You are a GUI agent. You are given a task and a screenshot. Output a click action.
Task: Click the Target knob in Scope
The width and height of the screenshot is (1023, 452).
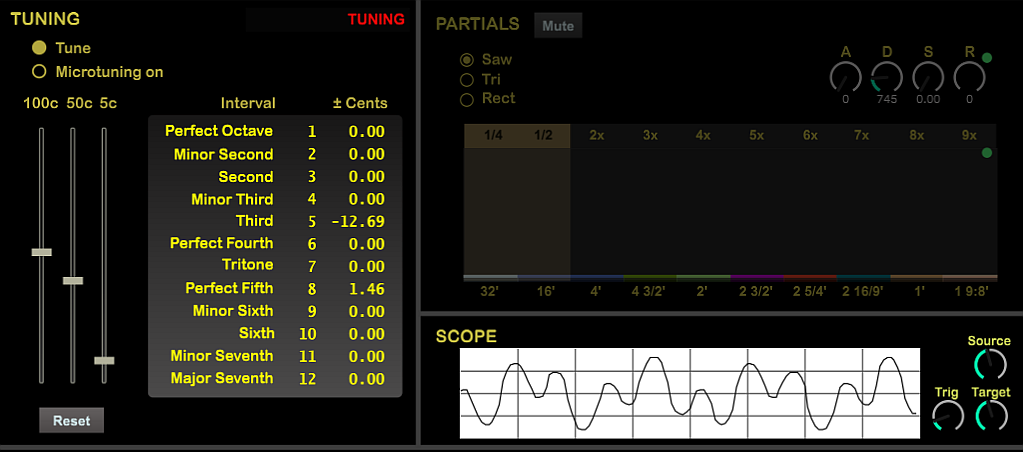pyautogui.click(x=991, y=415)
